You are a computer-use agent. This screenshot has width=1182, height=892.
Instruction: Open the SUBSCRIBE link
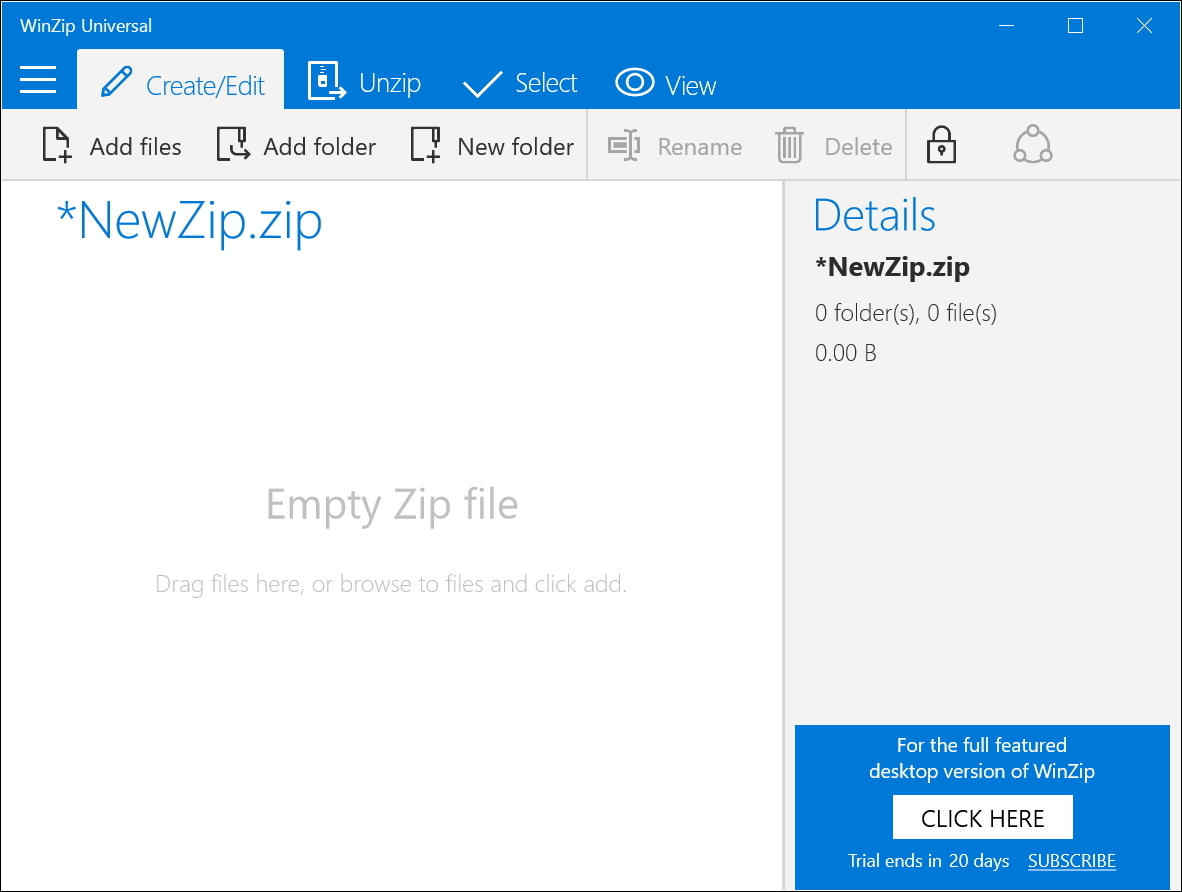[1071, 860]
